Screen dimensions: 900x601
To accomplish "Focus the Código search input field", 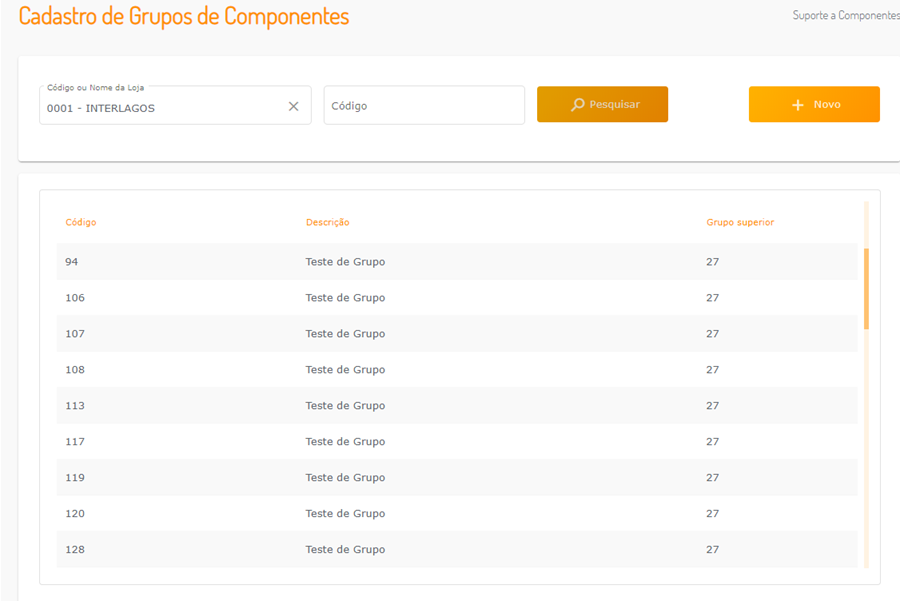I will [x=423, y=105].
